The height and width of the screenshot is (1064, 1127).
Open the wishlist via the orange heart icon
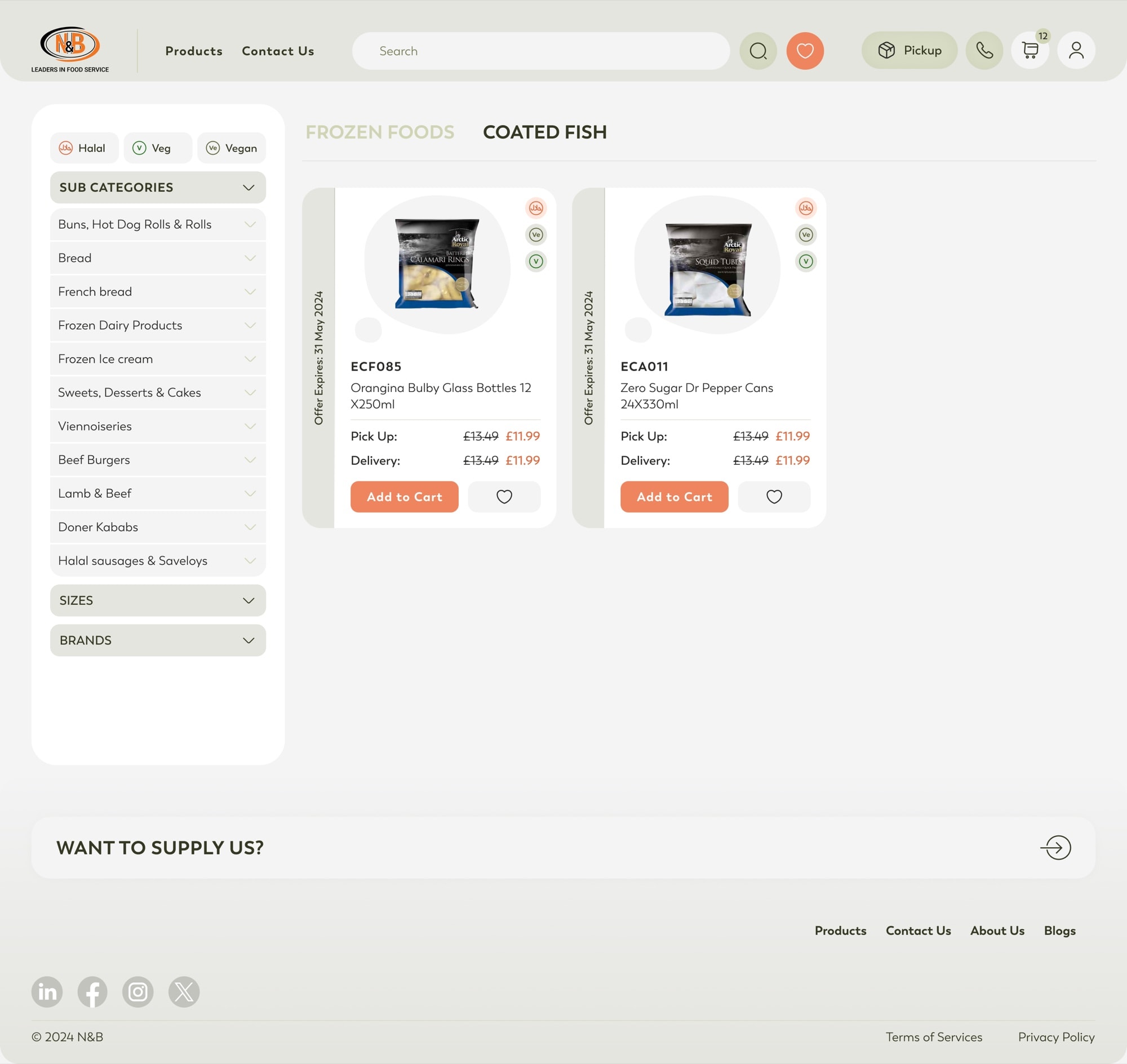click(805, 51)
